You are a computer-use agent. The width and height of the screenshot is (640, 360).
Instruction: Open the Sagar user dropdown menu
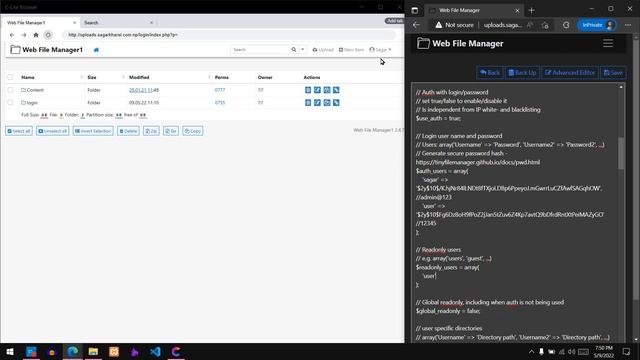tap(380, 50)
